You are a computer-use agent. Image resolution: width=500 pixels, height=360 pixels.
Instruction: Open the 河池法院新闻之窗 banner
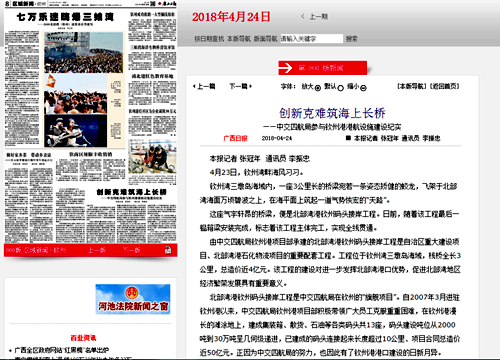133,299
